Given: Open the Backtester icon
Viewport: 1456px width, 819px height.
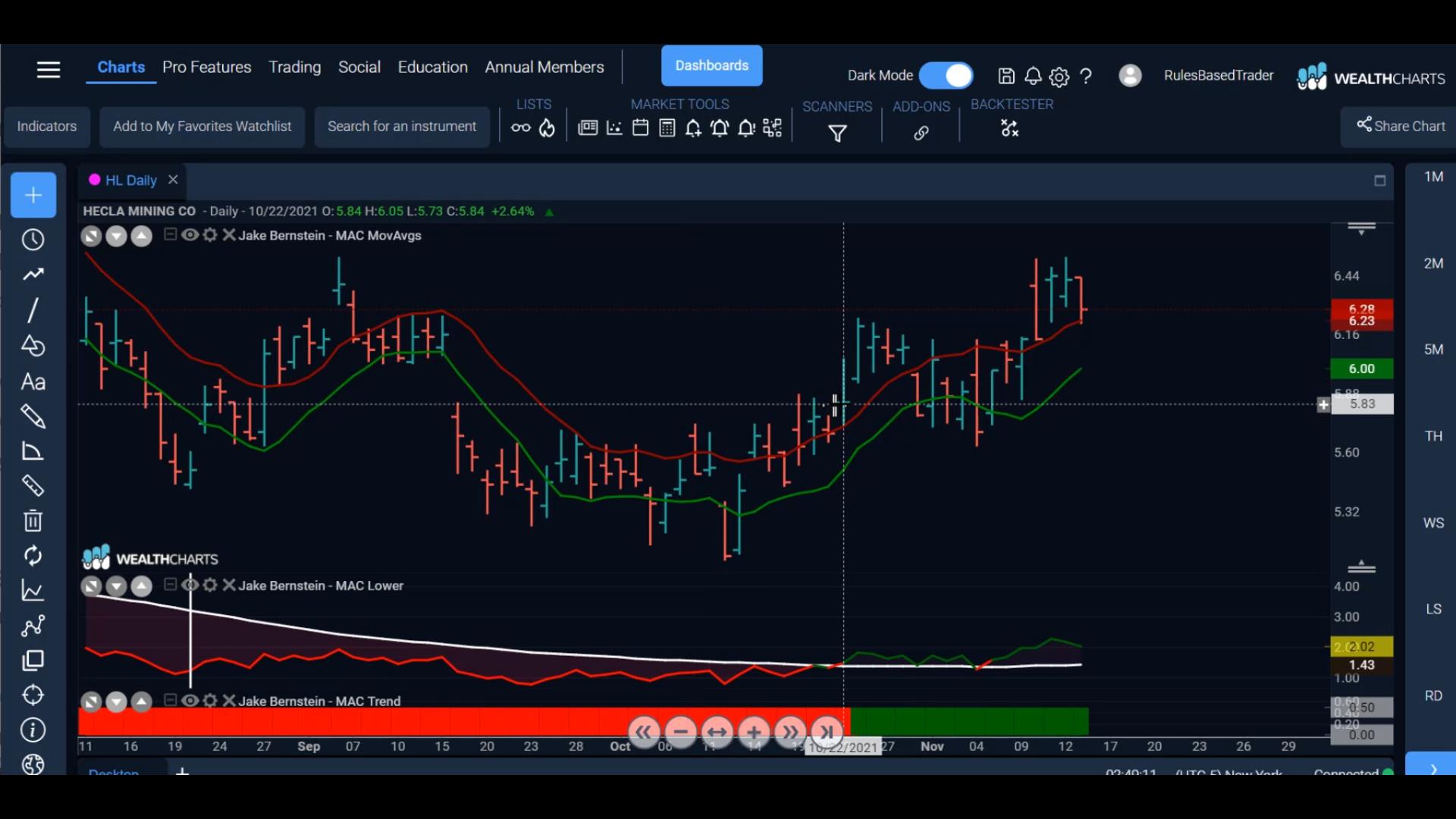Looking at the screenshot, I should click(1009, 128).
